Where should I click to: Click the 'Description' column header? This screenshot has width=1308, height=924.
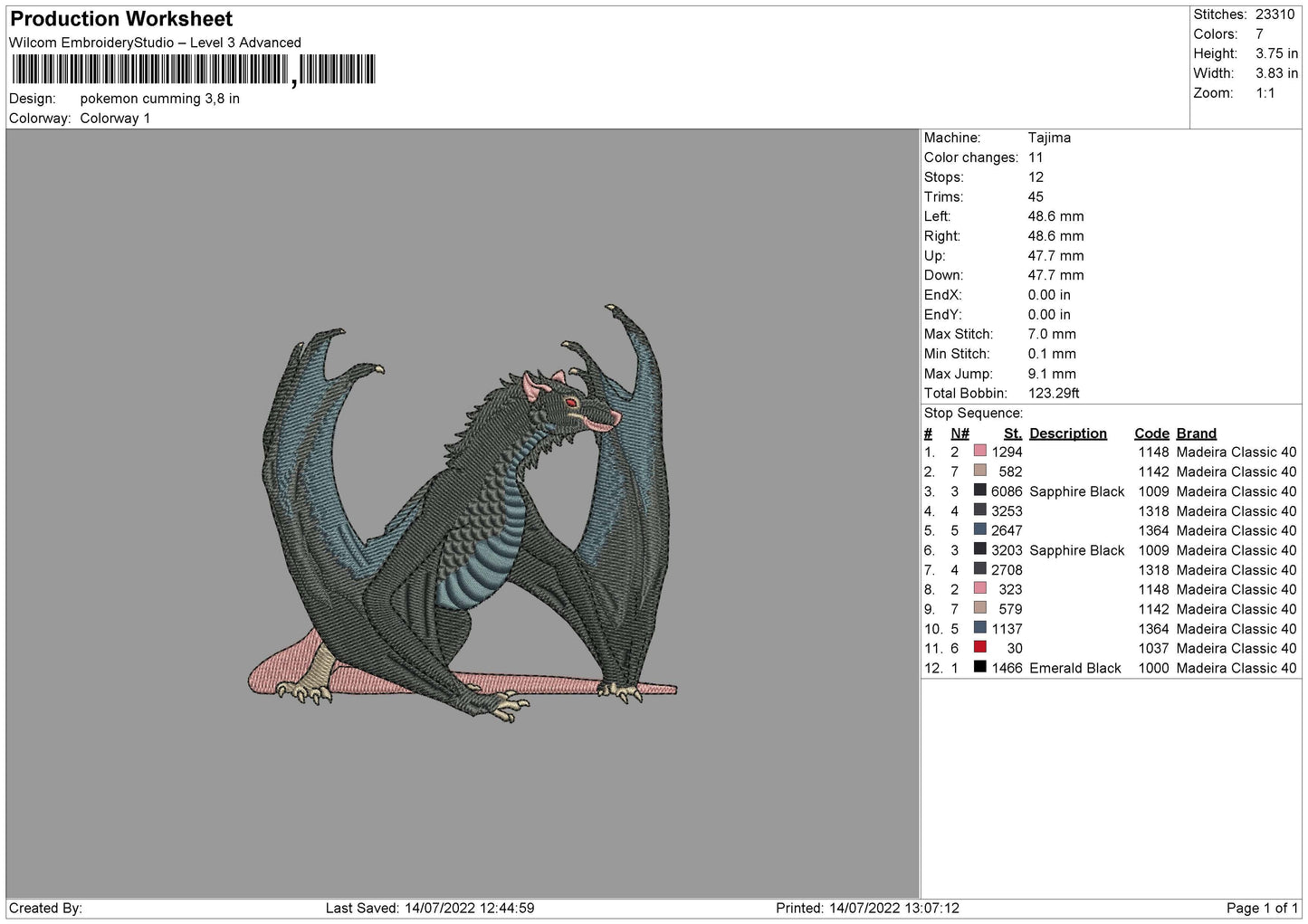pos(1068,433)
